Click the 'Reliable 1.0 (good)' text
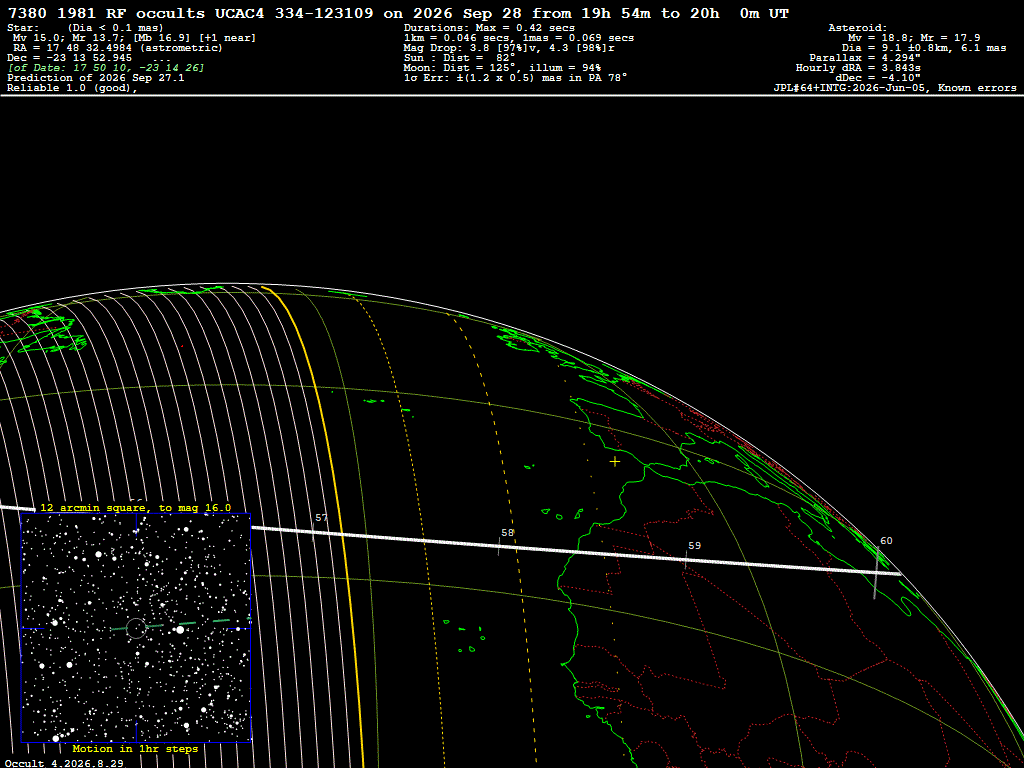 [x=72, y=88]
